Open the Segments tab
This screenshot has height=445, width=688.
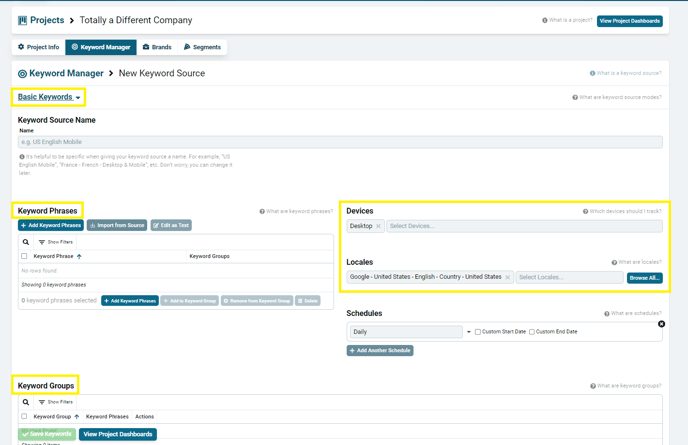tap(202, 47)
